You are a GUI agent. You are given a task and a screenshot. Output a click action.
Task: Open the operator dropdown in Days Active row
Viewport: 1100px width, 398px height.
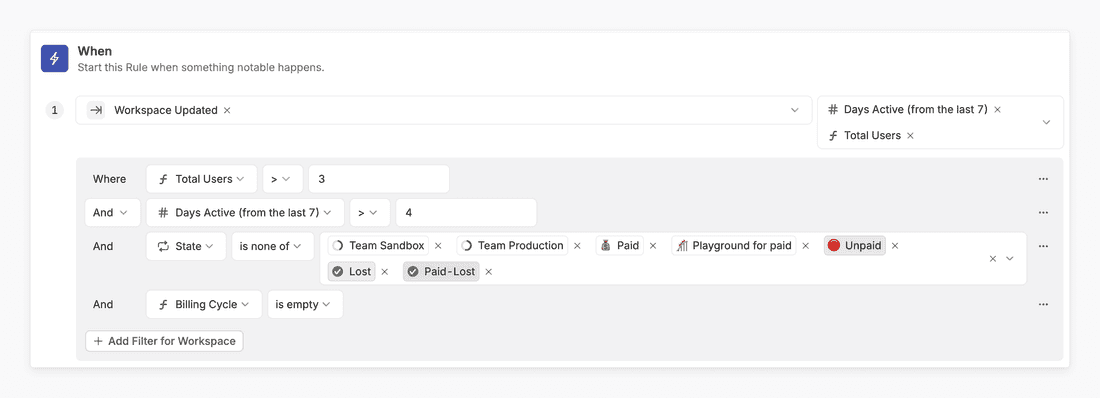pos(370,213)
